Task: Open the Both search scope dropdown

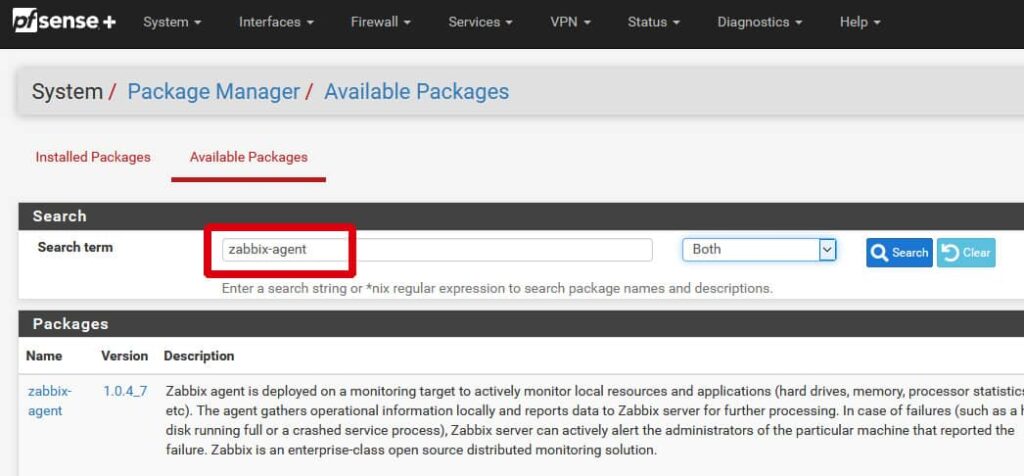Action: [x=759, y=250]
